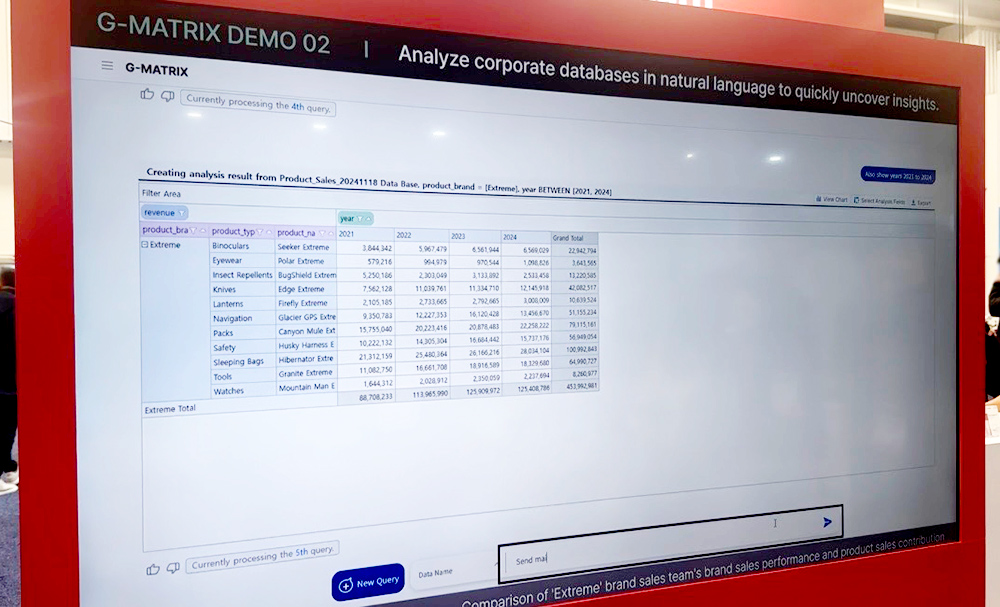Thumbs down the 4th query response
This screenshot has width=1000, height=607.
(168, 96)
